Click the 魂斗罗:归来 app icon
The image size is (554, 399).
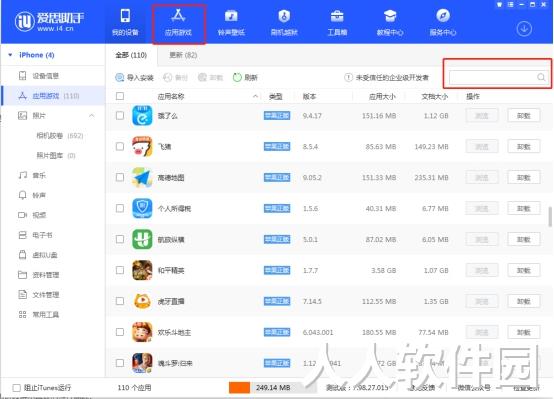click(142, 363)
